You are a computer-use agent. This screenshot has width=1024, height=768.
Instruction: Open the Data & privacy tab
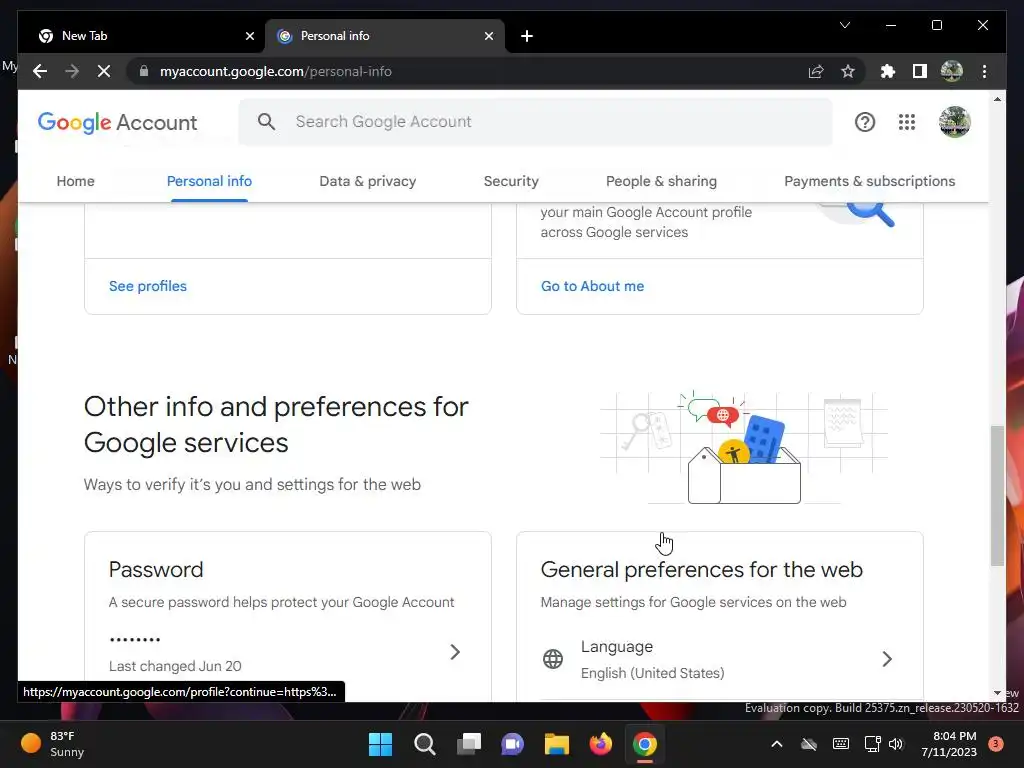tap(368, 181)
